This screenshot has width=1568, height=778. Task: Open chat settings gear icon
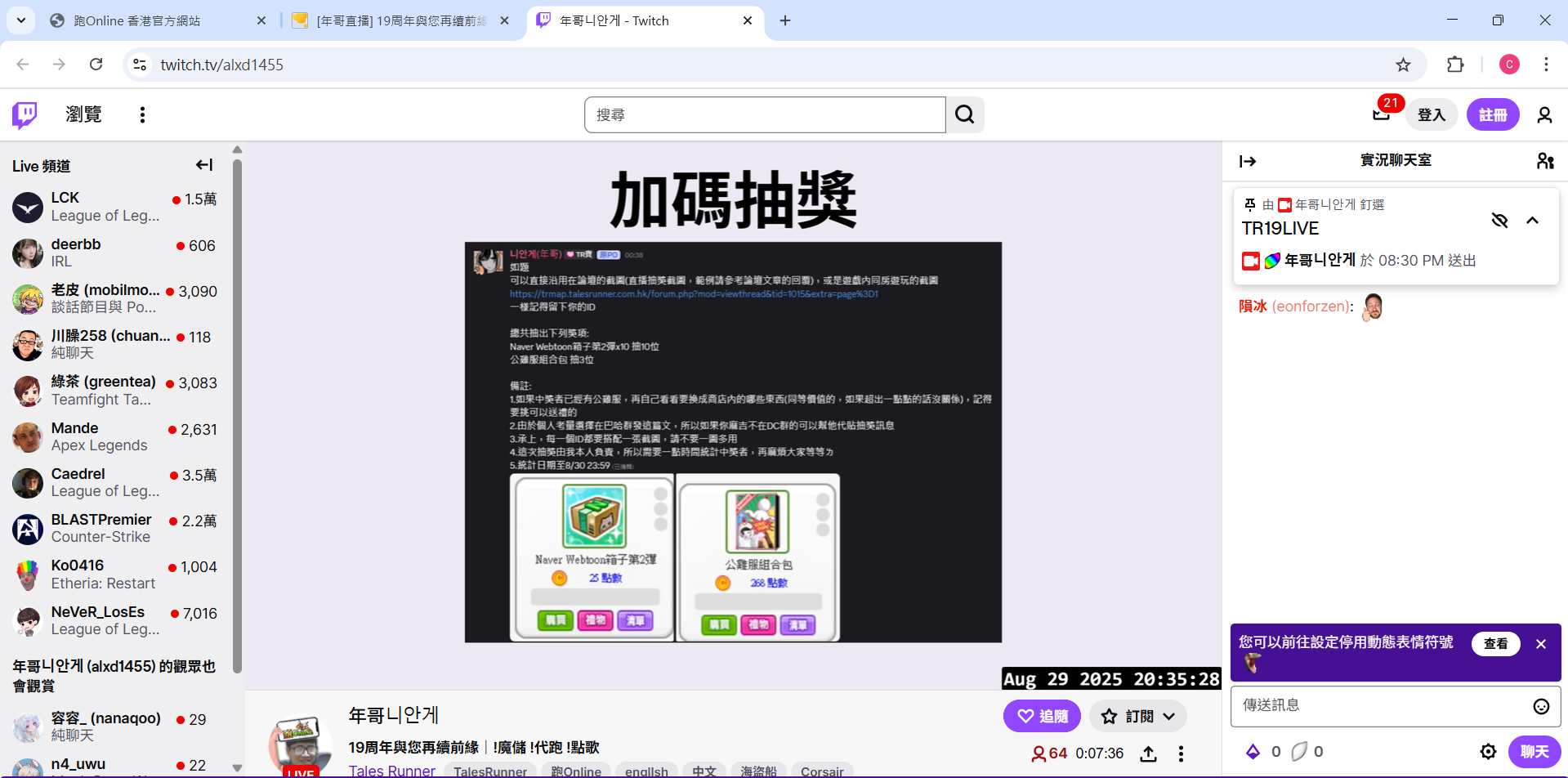(x=1488, y=752)
